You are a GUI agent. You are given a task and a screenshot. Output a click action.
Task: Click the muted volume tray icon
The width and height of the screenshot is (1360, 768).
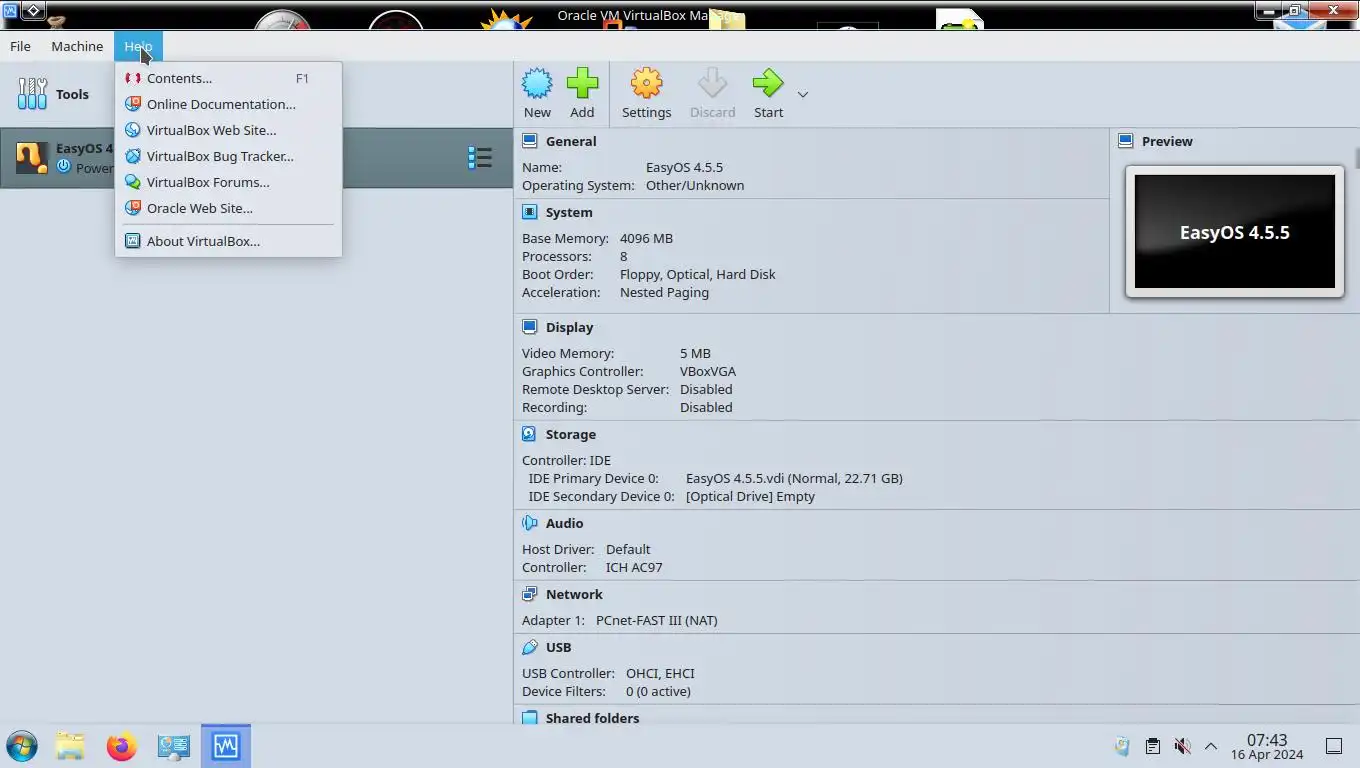1182,746
